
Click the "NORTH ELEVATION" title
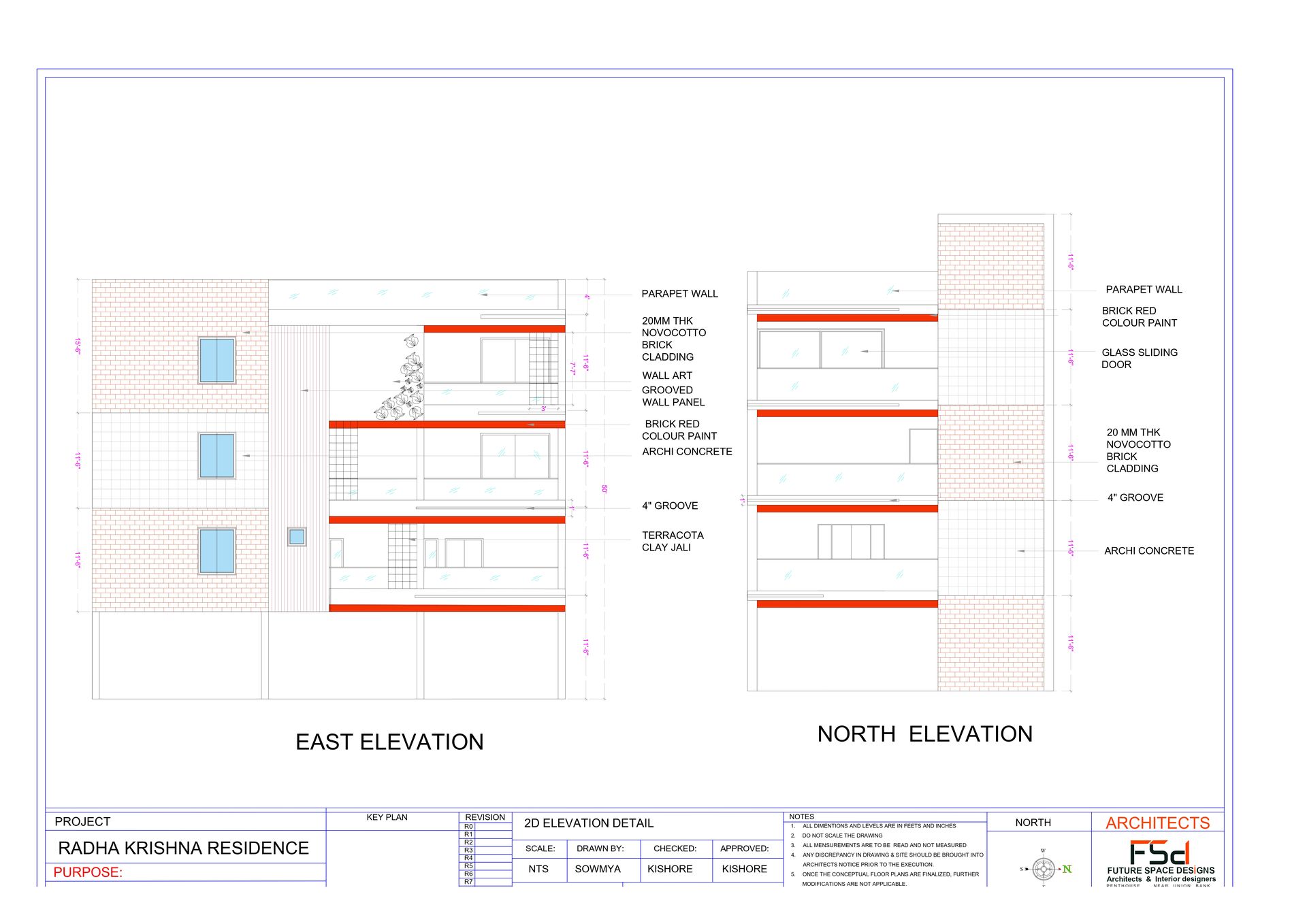click(x=925, y=733)
